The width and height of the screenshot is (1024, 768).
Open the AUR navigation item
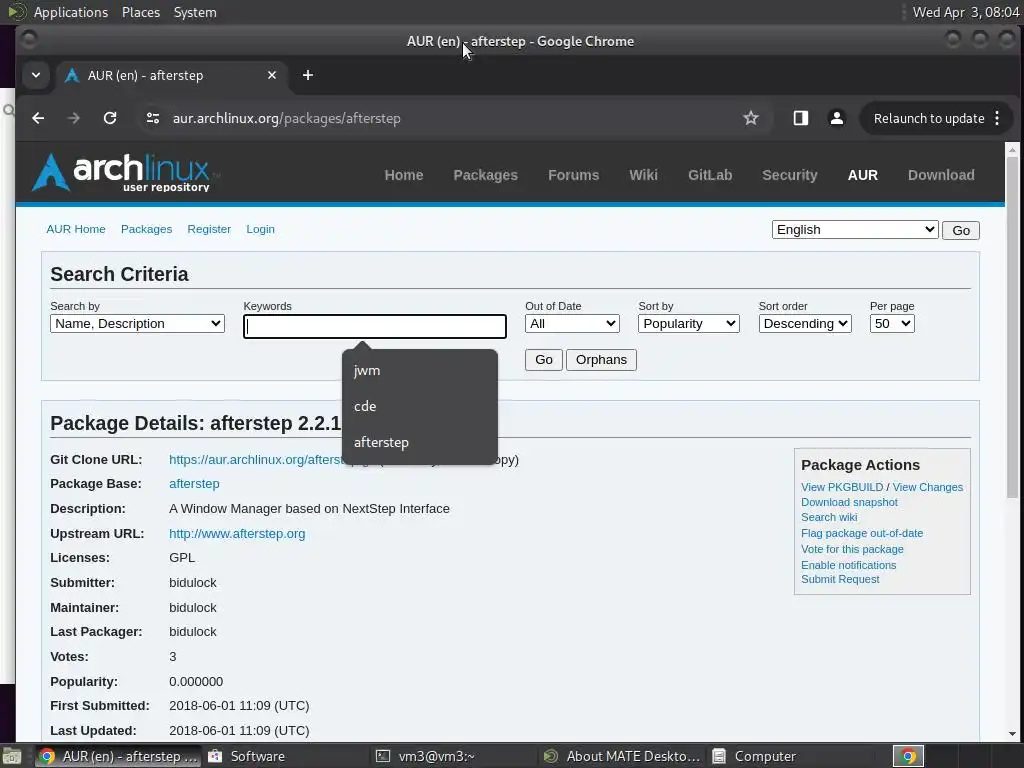(x=863, y=175)
